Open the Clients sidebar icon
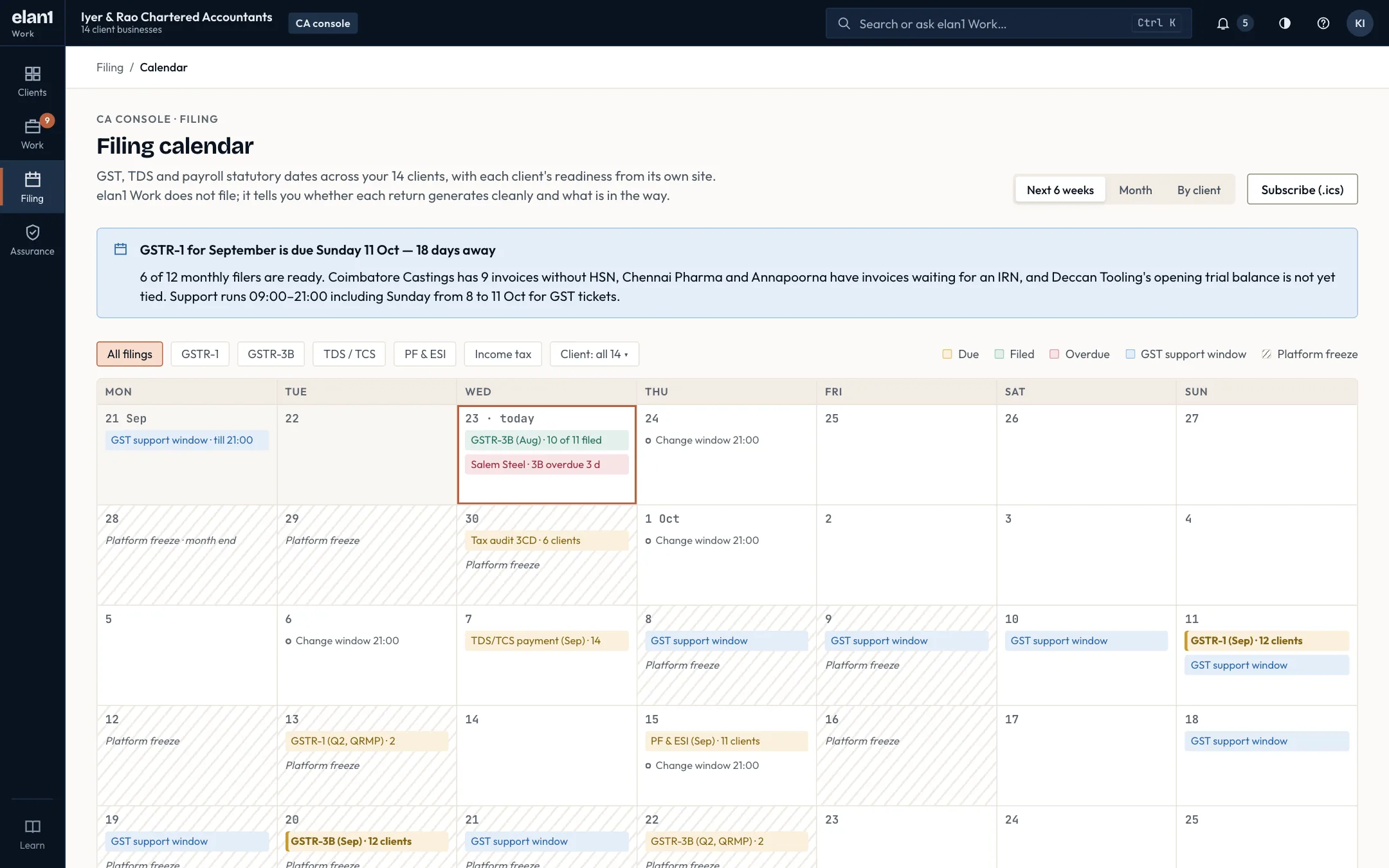This screenshot has height=868, width=1389. point(32,81)
